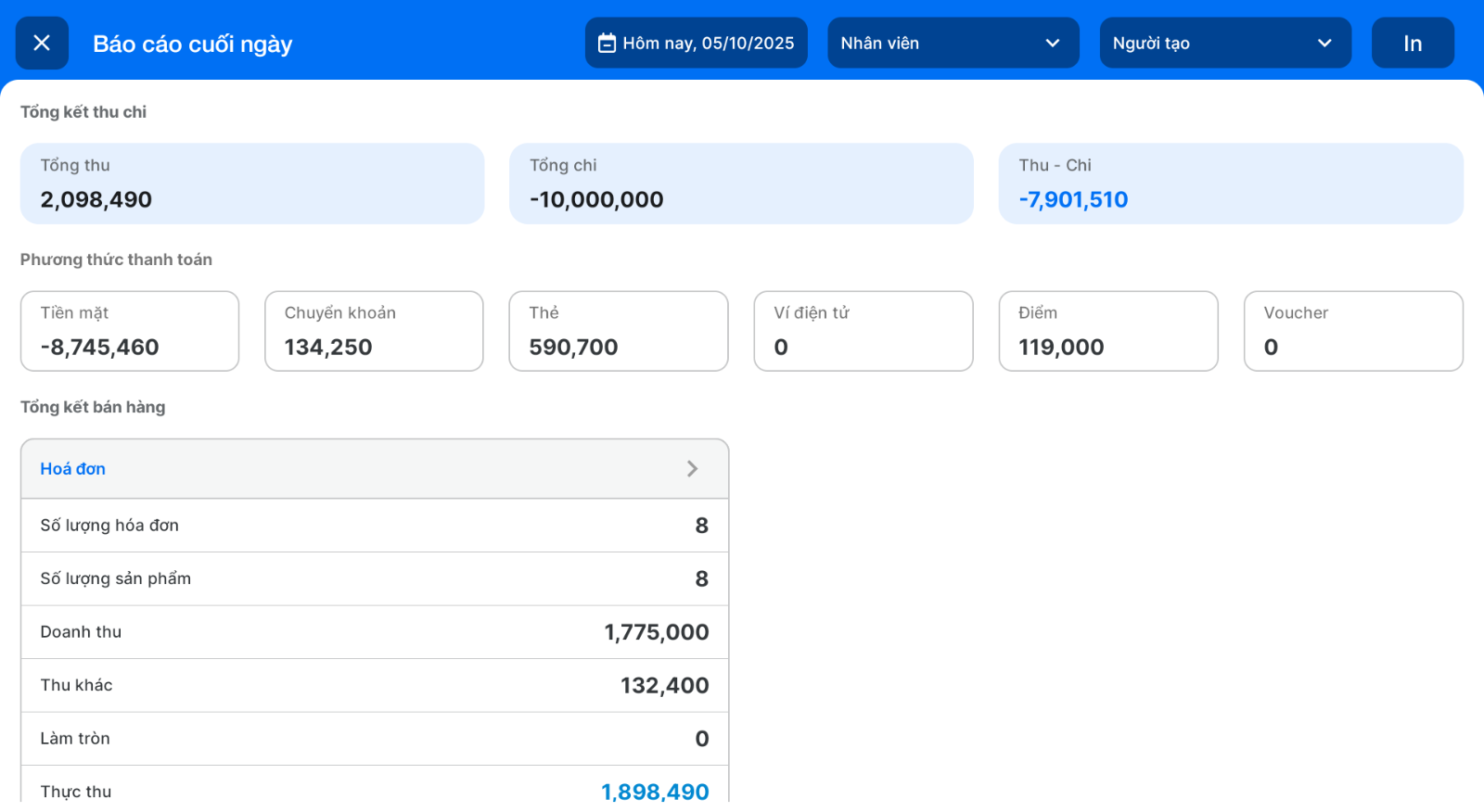Image resolution: width=1484 pixels, height=812 pixels.
Task: Click the Thực thu amount value
Action: pyautogui.click(x=655, y=791)
